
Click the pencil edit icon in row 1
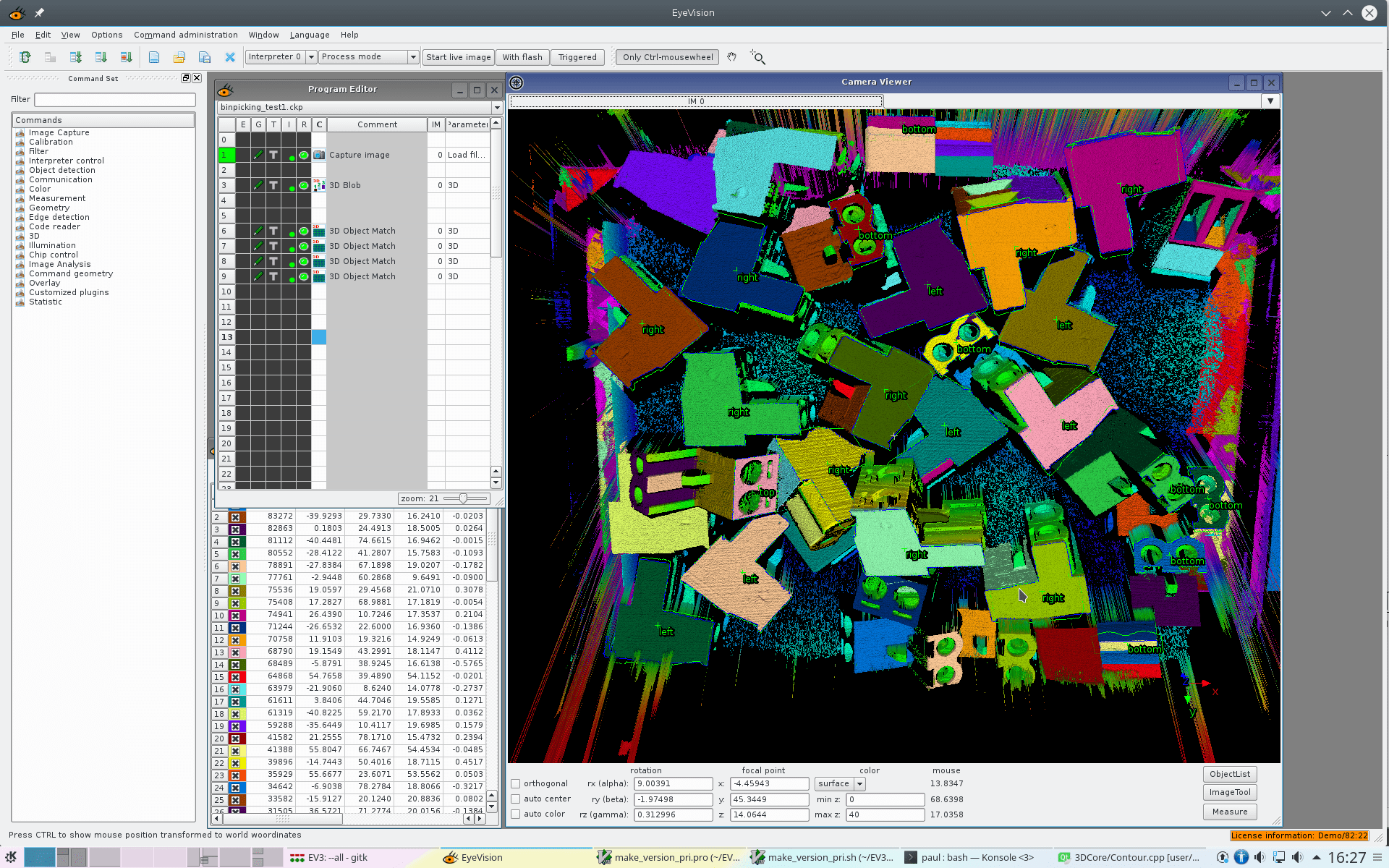click(x=258, y=155)
